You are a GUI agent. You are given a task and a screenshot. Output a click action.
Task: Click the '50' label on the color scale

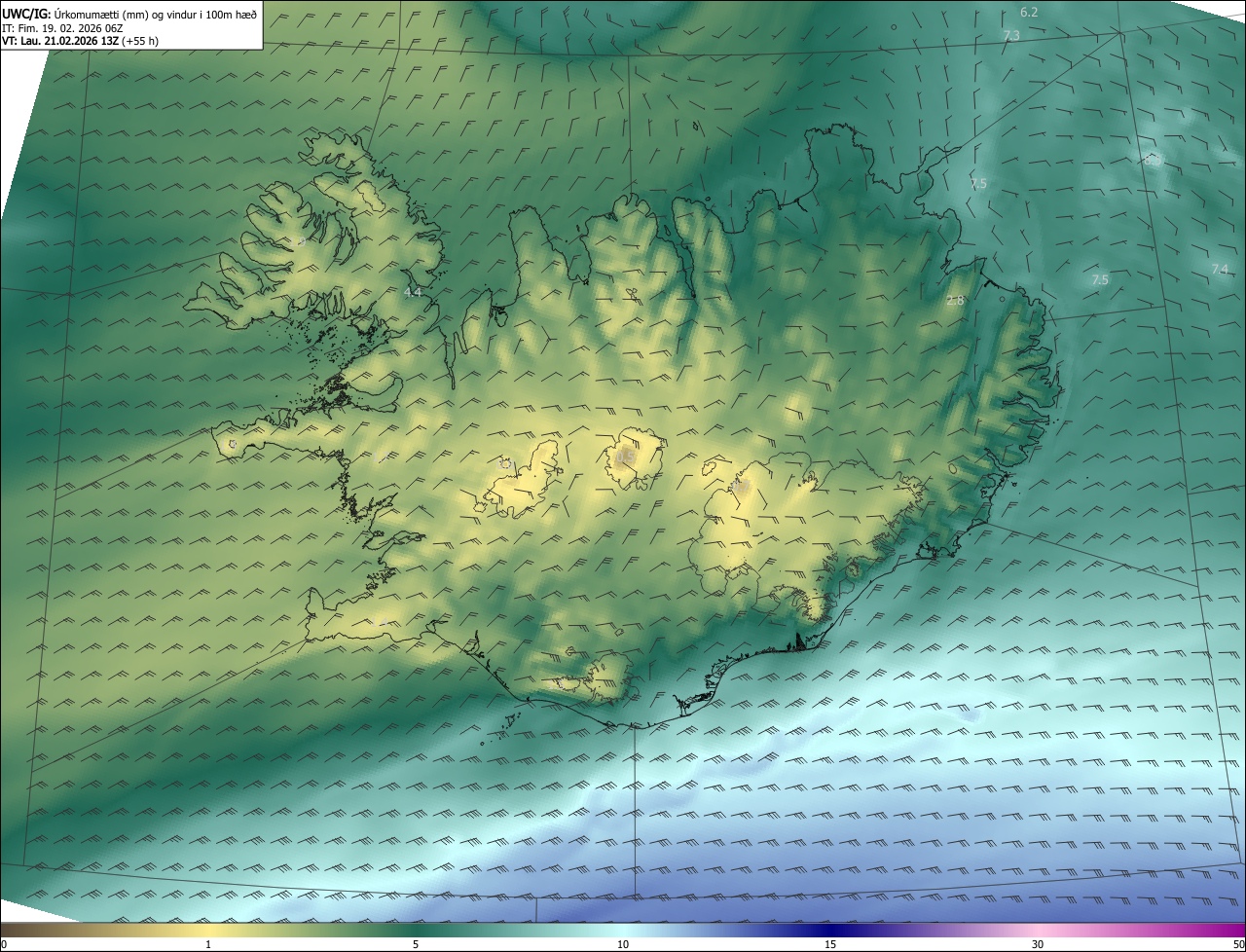click(x=1238, y=944)
